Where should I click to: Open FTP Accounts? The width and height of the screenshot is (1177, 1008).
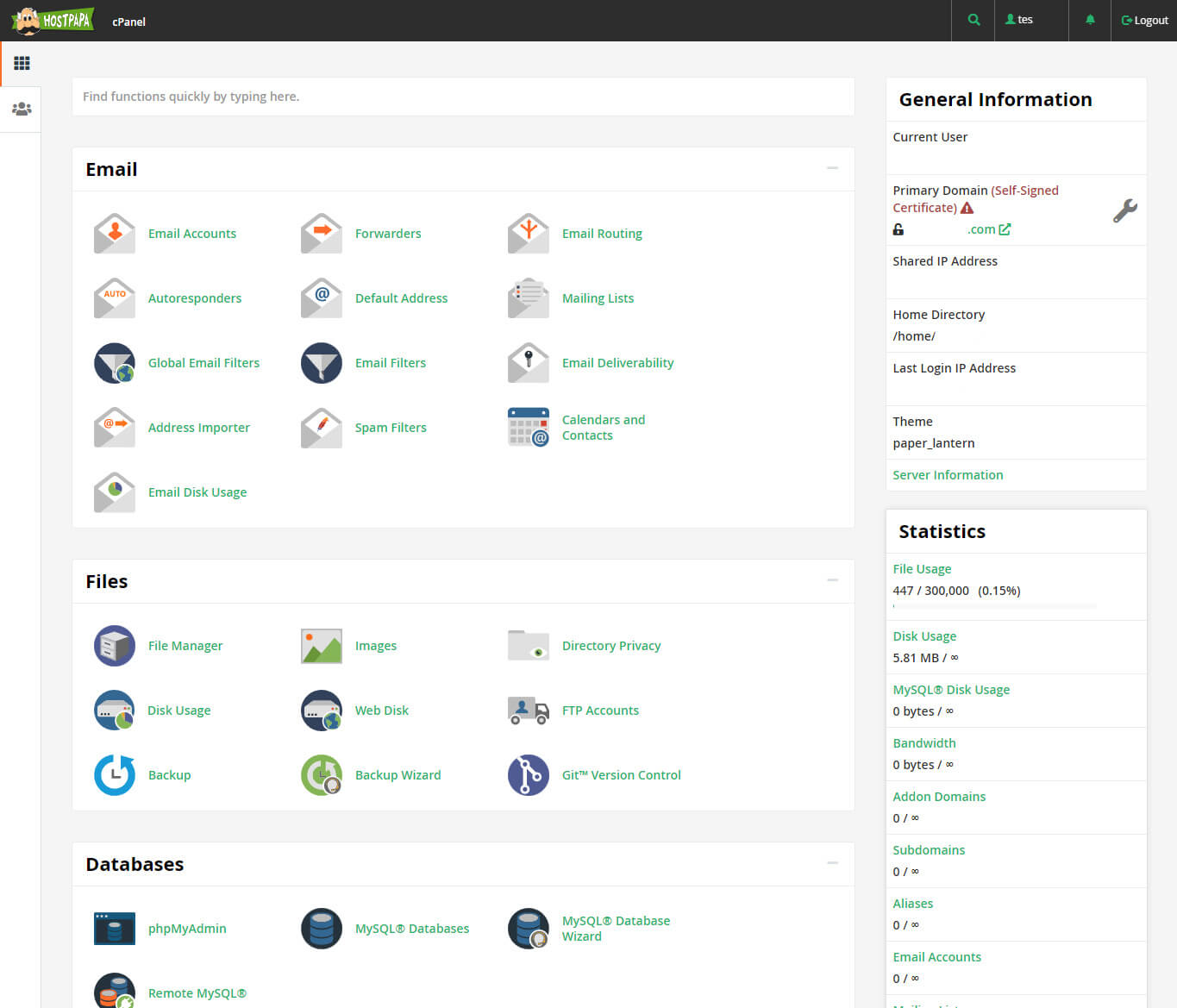pos(600,710)
